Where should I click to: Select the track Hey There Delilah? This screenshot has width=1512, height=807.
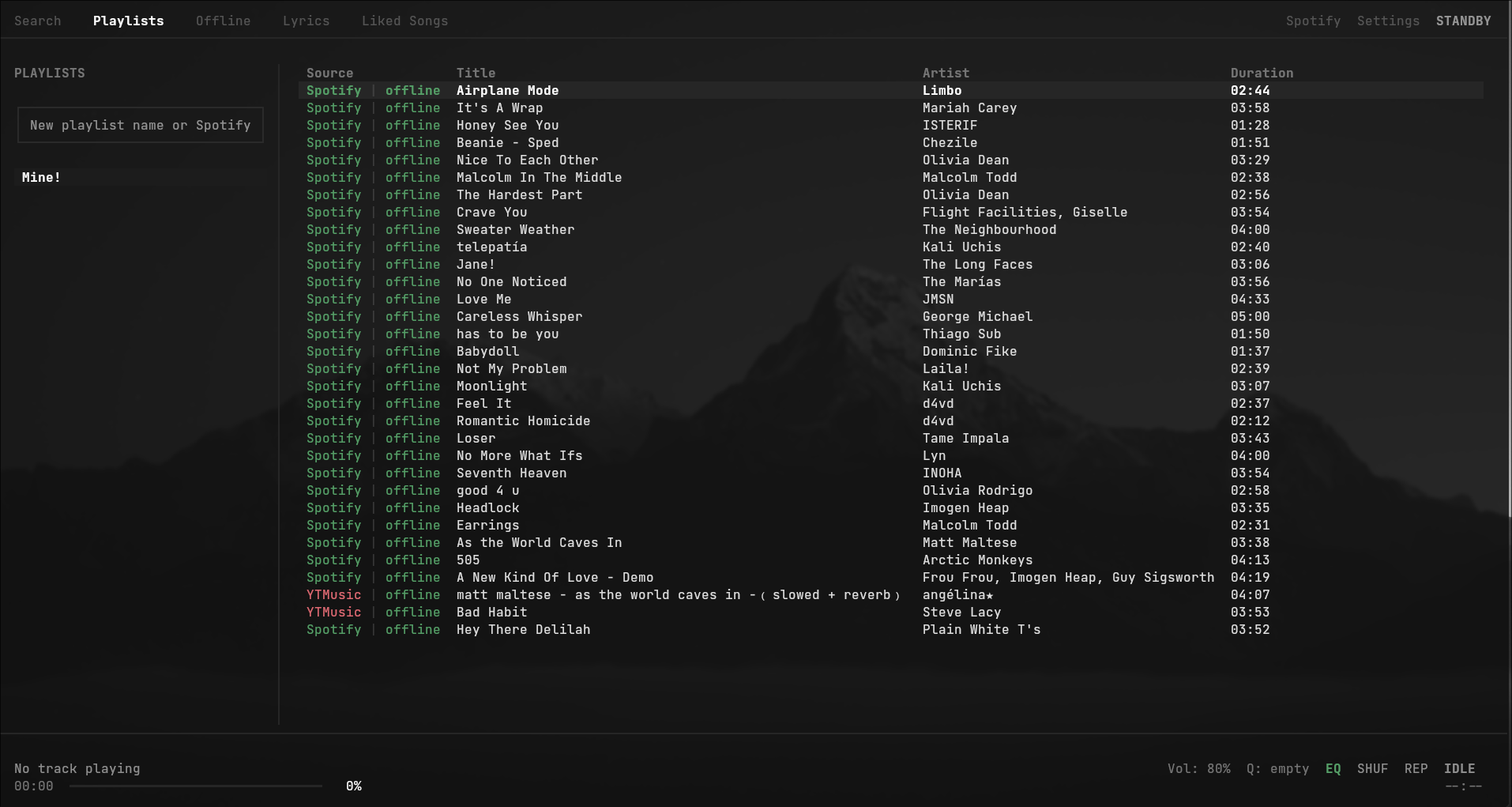tap(891, 629)
